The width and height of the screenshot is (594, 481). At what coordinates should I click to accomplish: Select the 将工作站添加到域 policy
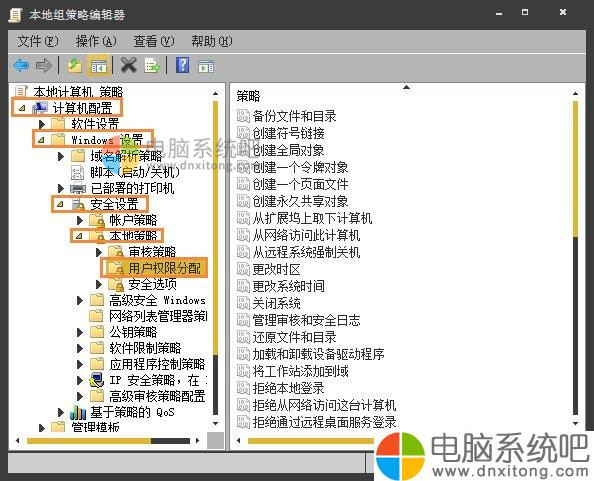coord(300,371)
